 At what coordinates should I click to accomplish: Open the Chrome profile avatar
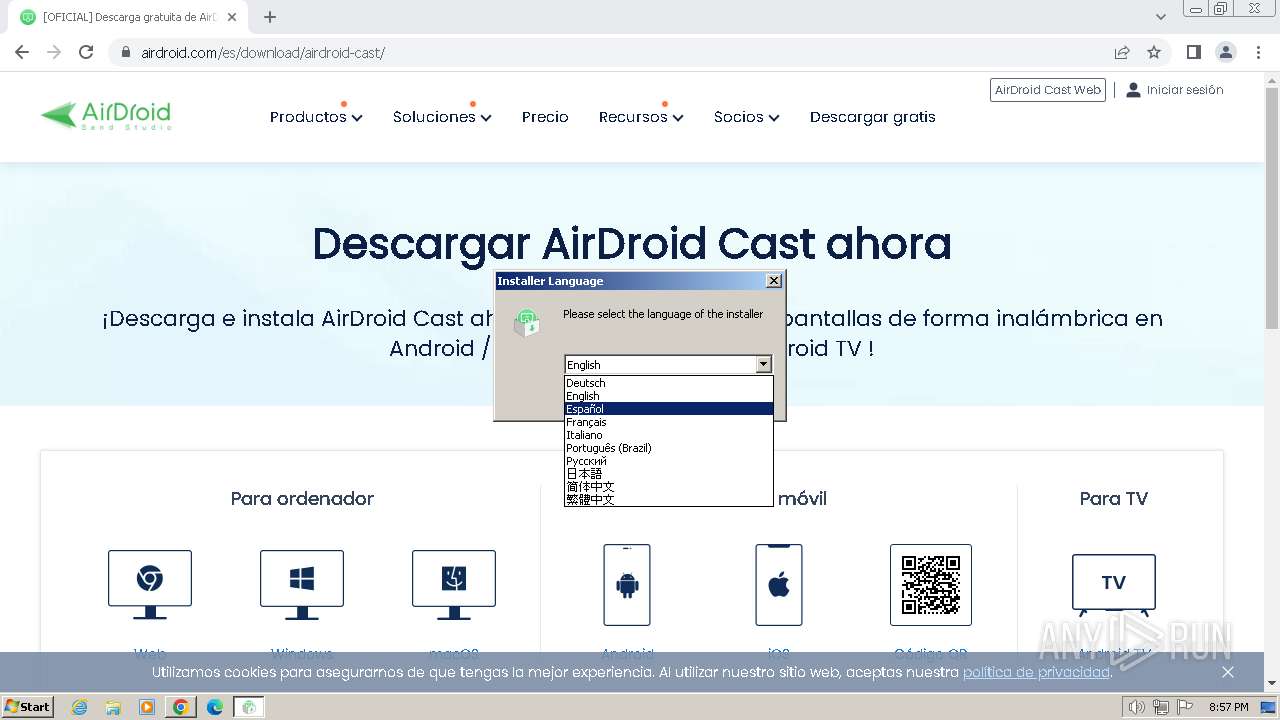tap(1225, 52)
